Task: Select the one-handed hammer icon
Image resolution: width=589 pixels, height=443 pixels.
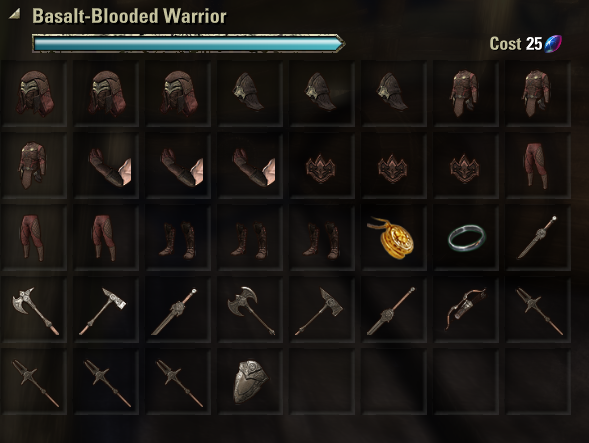Action: coord(106,310)
